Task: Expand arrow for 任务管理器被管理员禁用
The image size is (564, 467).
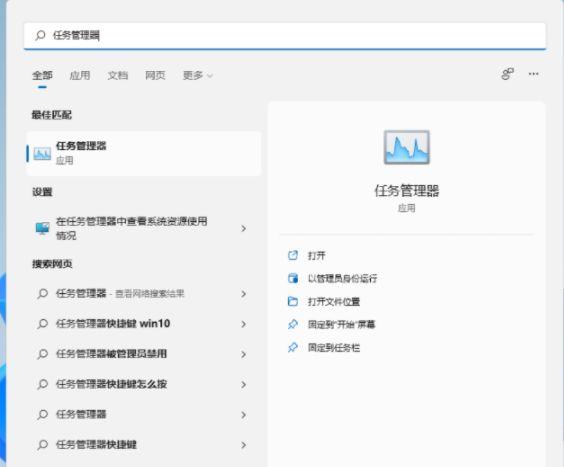Action: click(244, 354)
